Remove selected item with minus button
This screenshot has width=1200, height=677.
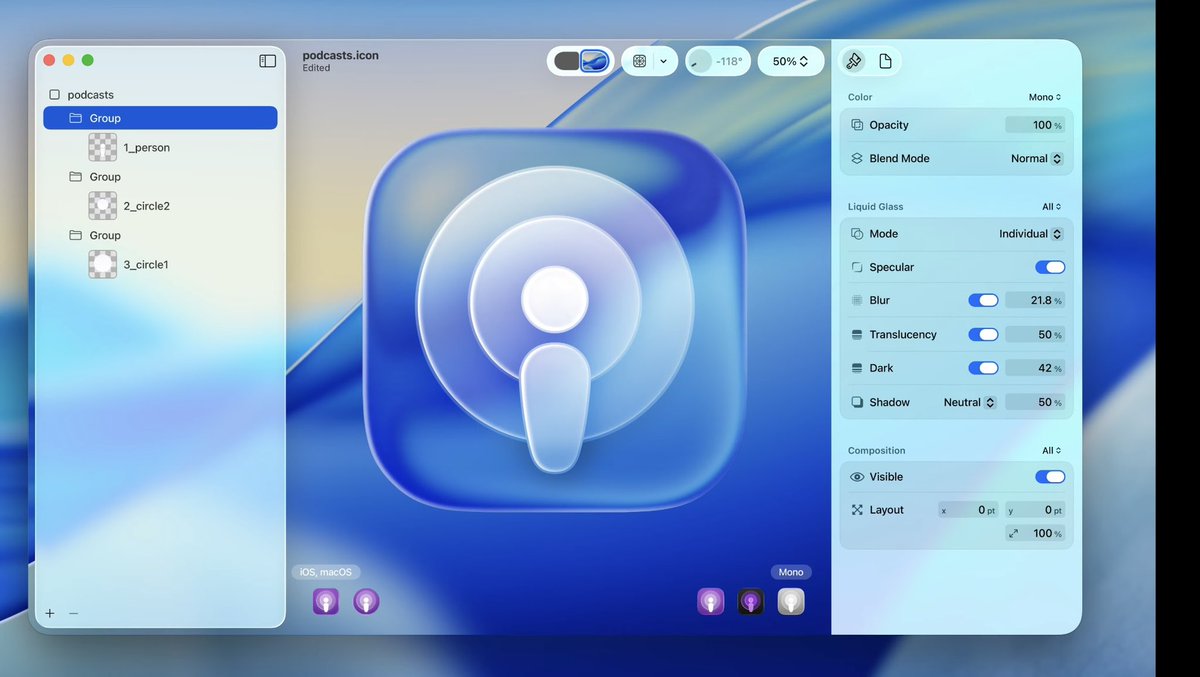tap(73, 613)
